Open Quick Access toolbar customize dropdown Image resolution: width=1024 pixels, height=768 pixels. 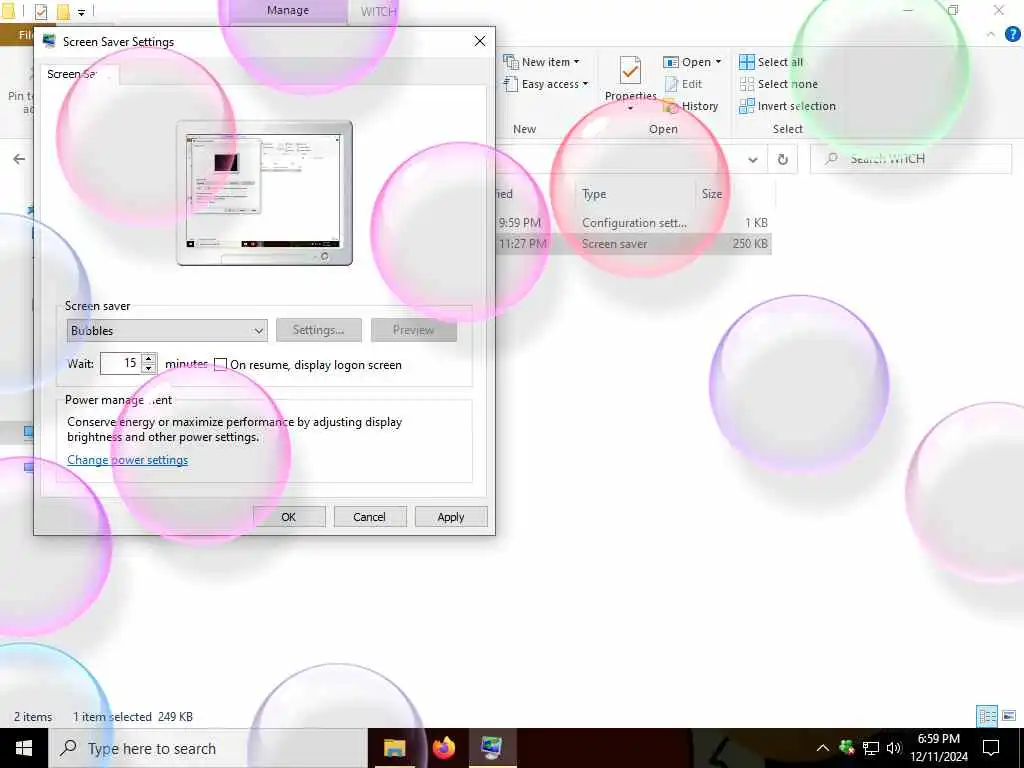[81, 11]
